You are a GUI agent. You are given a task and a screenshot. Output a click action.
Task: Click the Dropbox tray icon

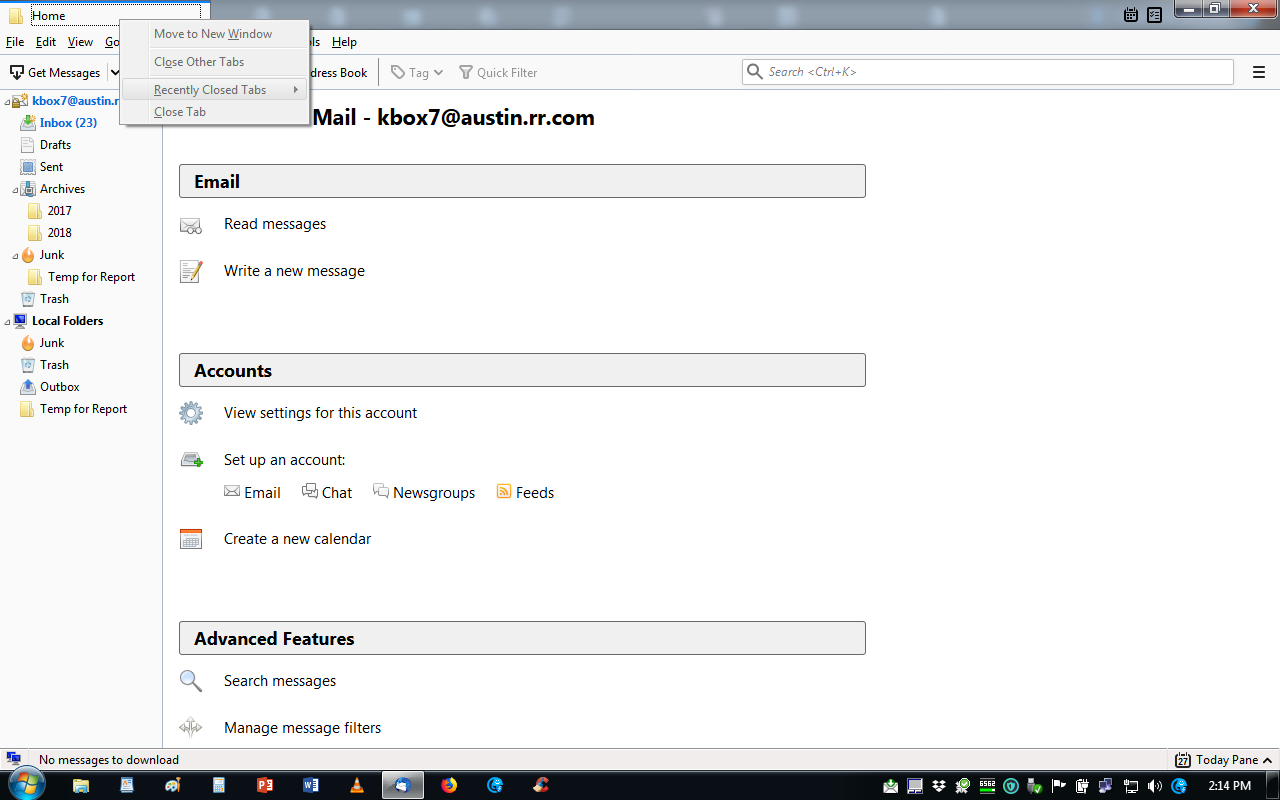[938, 786]
